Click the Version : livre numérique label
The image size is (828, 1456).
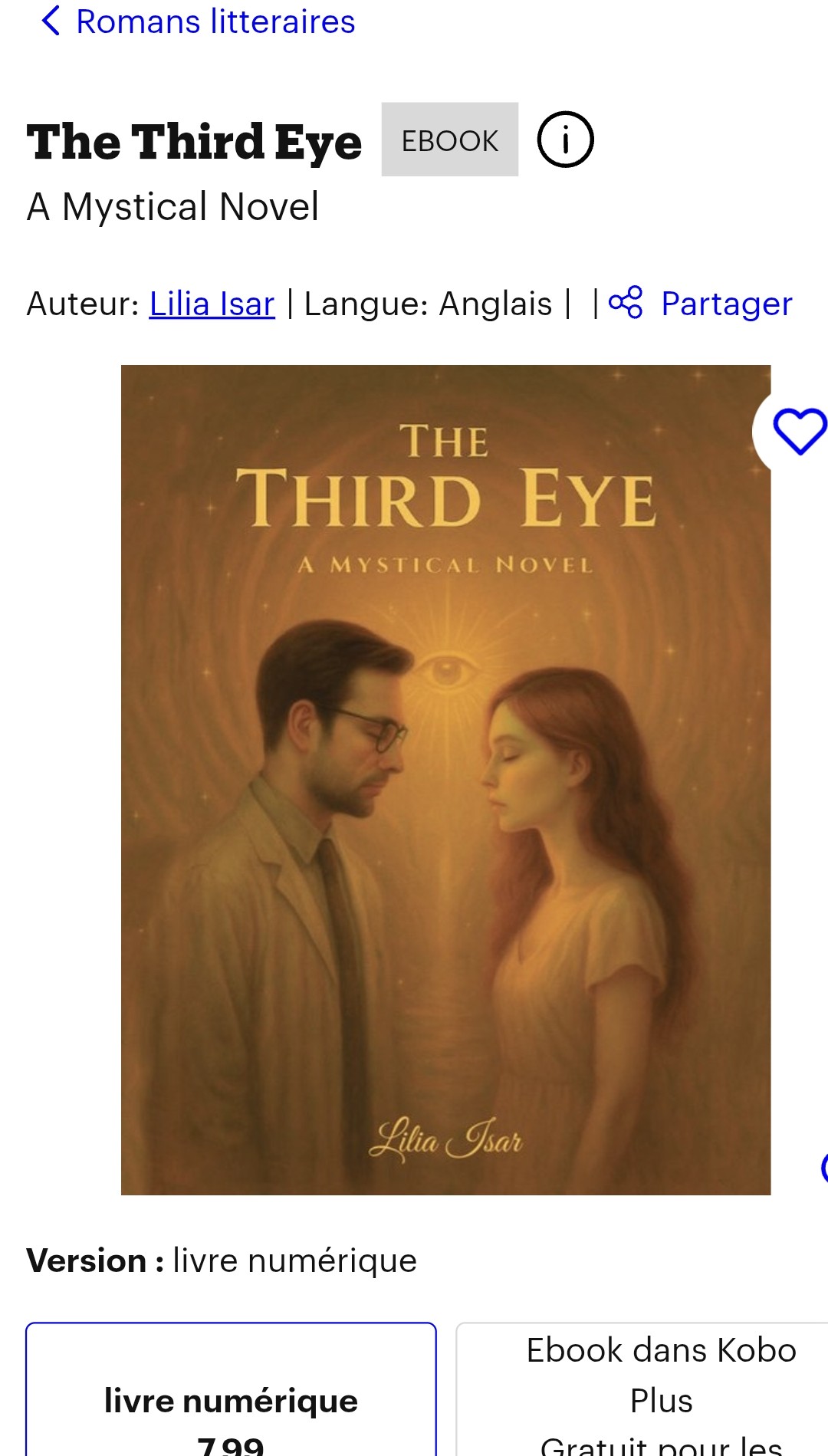(222, 1260)
